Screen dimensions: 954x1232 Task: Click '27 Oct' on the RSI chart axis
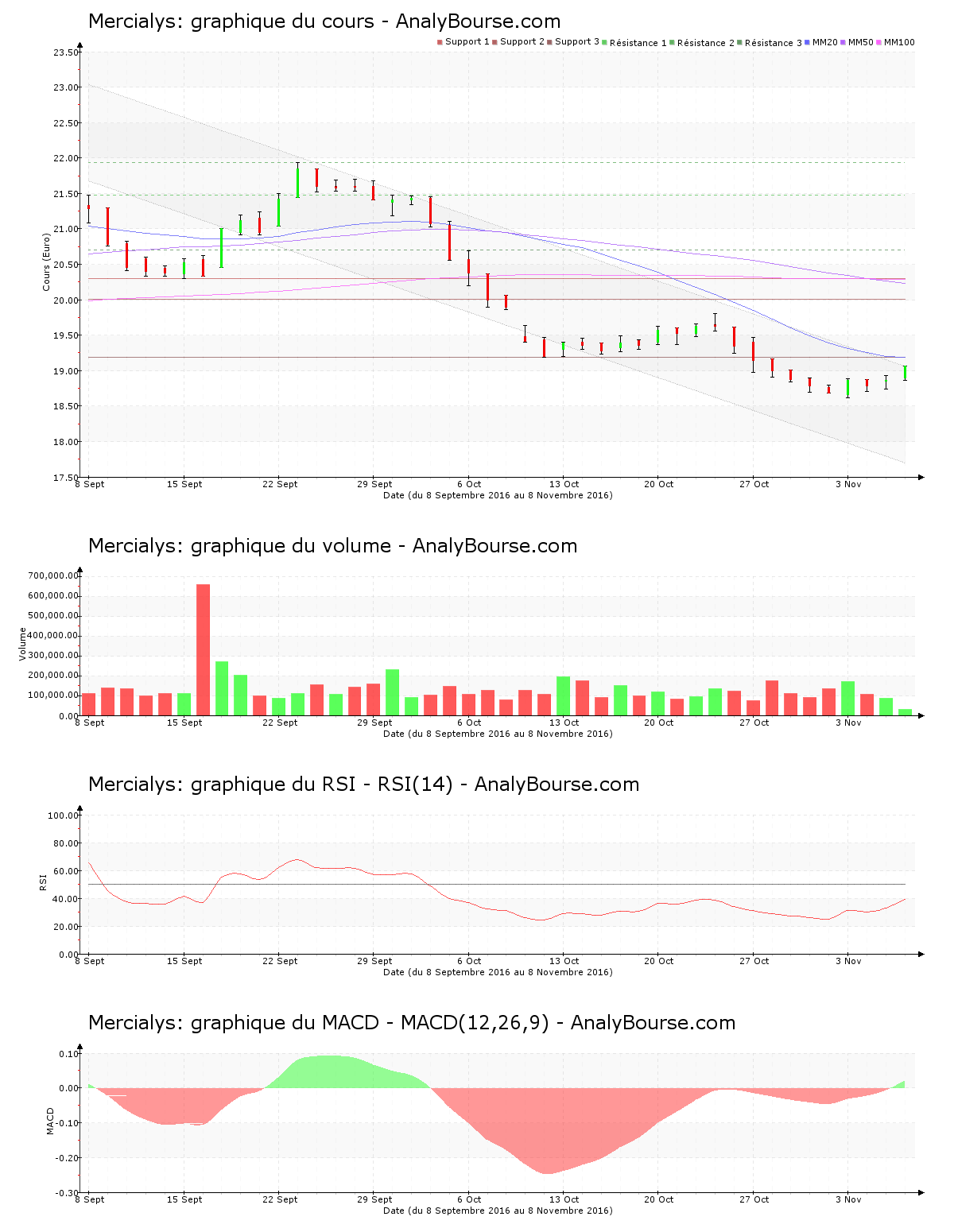754,961
